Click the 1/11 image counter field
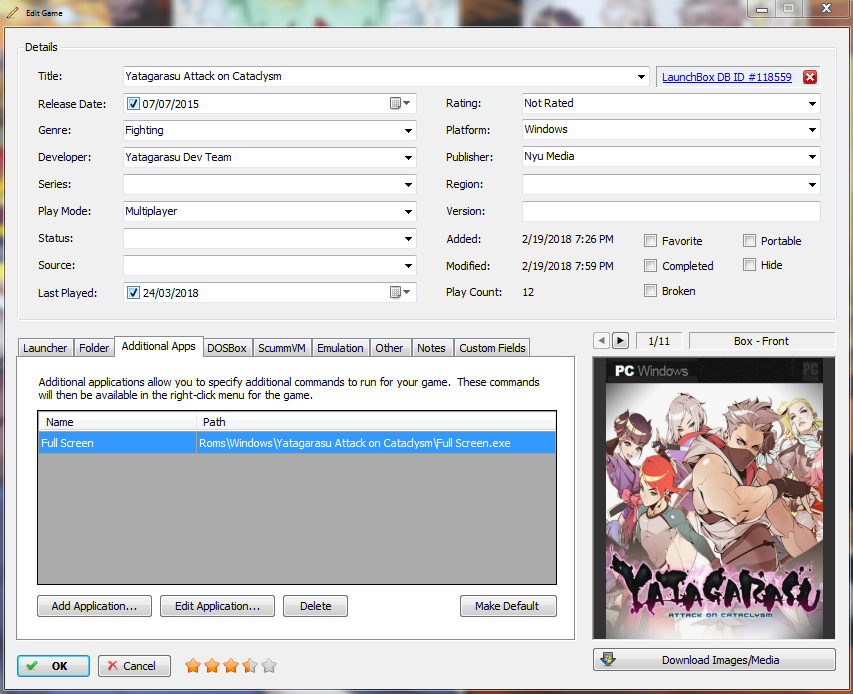 point(659,341)
